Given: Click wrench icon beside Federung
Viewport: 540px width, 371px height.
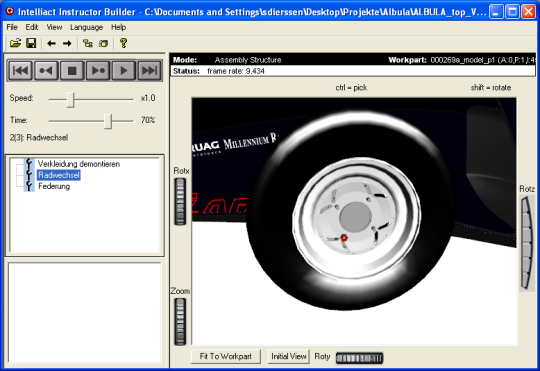Looking at the screenshot, I should click(29, 186).
